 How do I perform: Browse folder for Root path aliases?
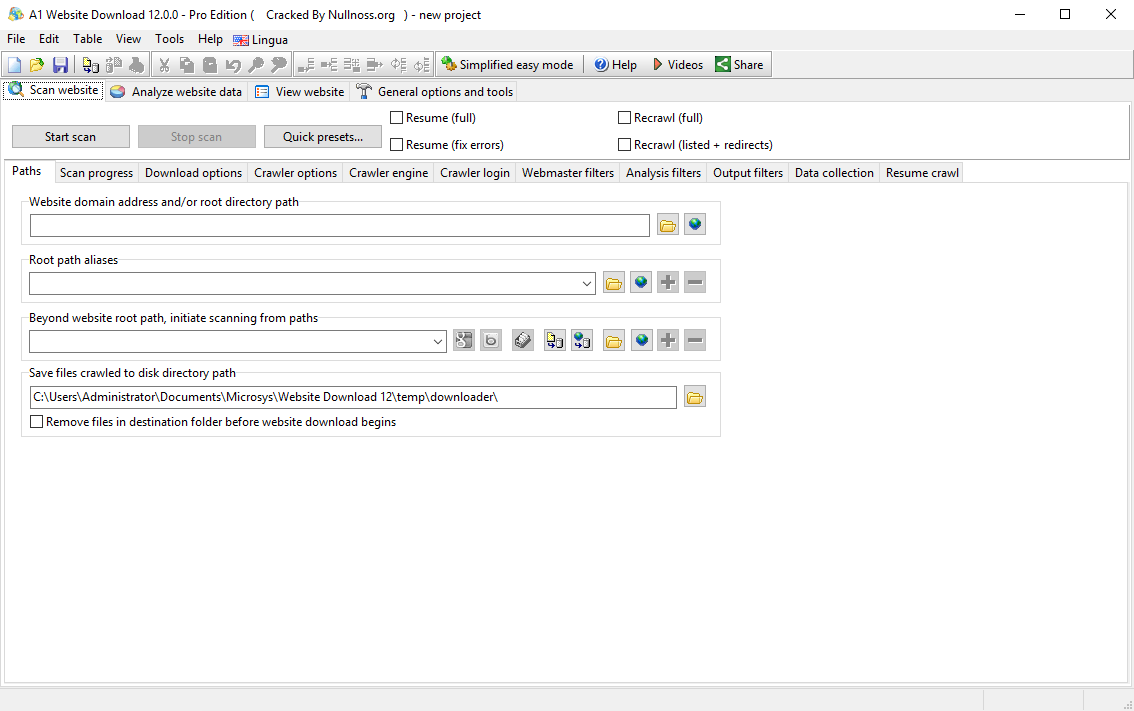614,283
